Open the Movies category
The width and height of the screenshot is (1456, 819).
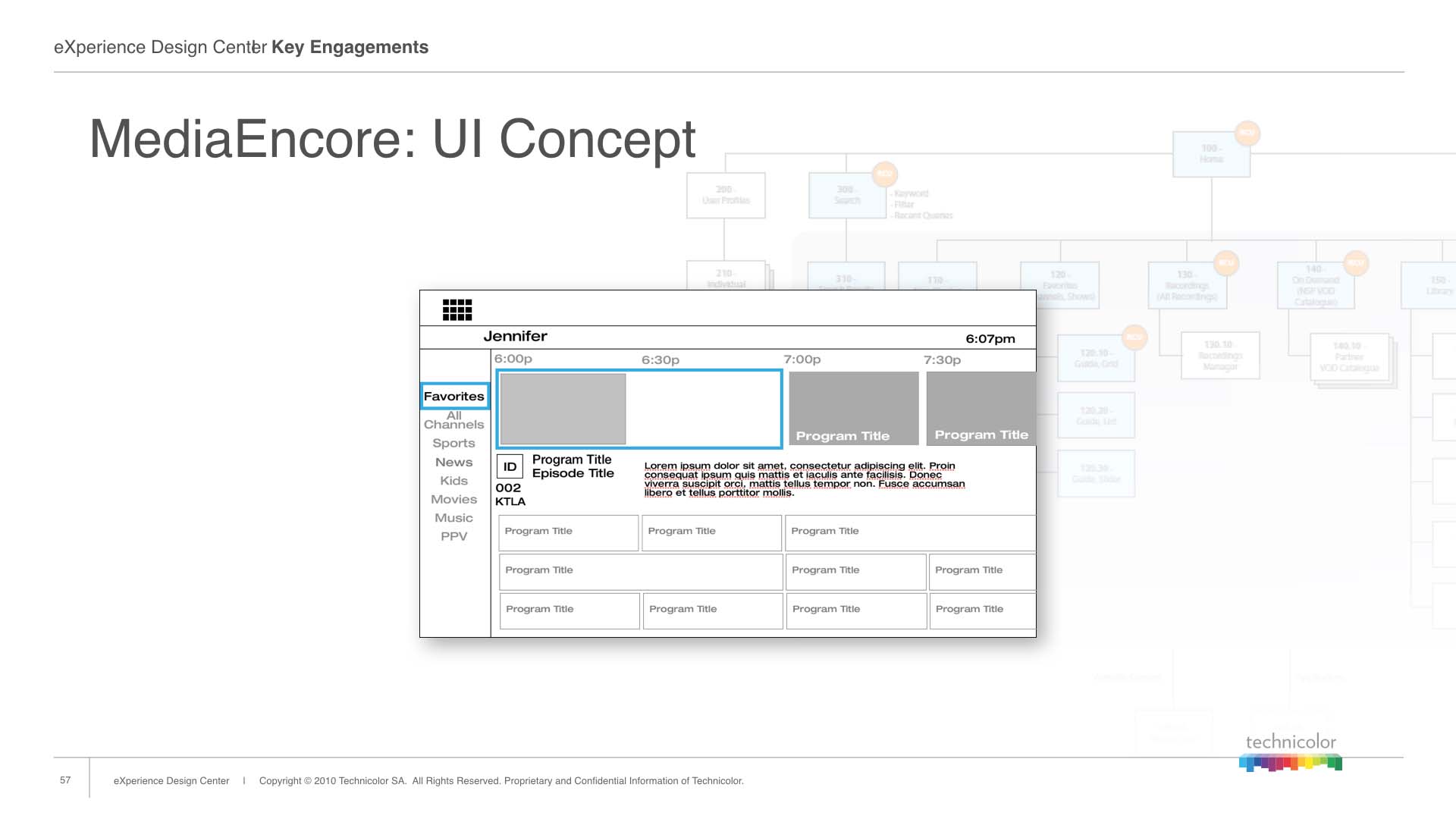coord(453,499)
